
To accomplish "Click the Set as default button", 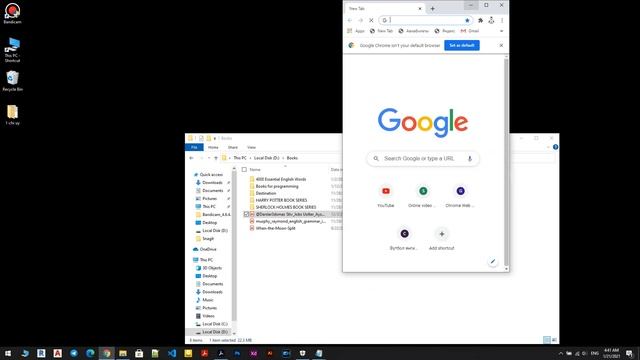I will pyautogui.click(x=462, y=45).
